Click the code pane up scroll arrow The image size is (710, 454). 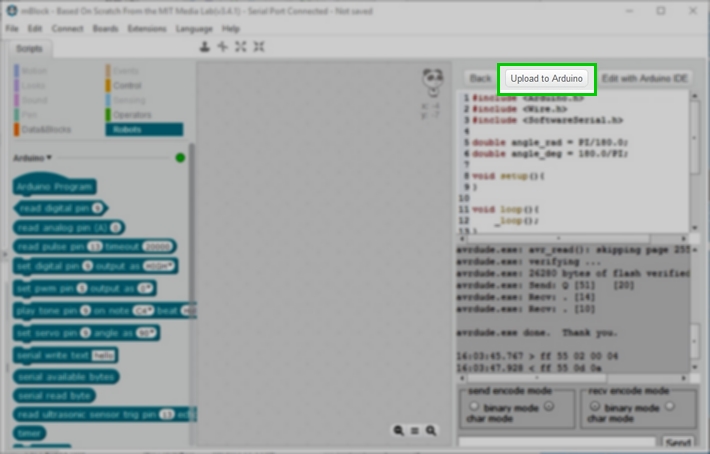tap(695, 96)
